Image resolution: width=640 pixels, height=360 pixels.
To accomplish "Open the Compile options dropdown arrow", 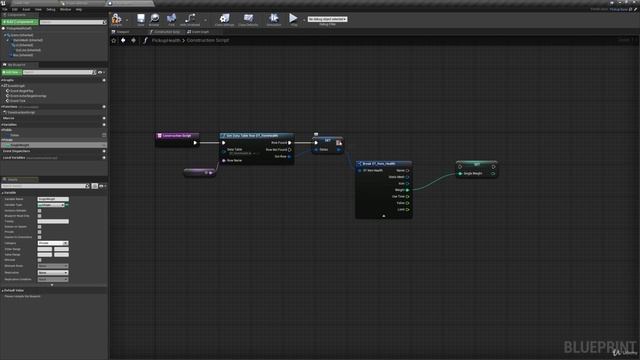I will click(127, 20).
